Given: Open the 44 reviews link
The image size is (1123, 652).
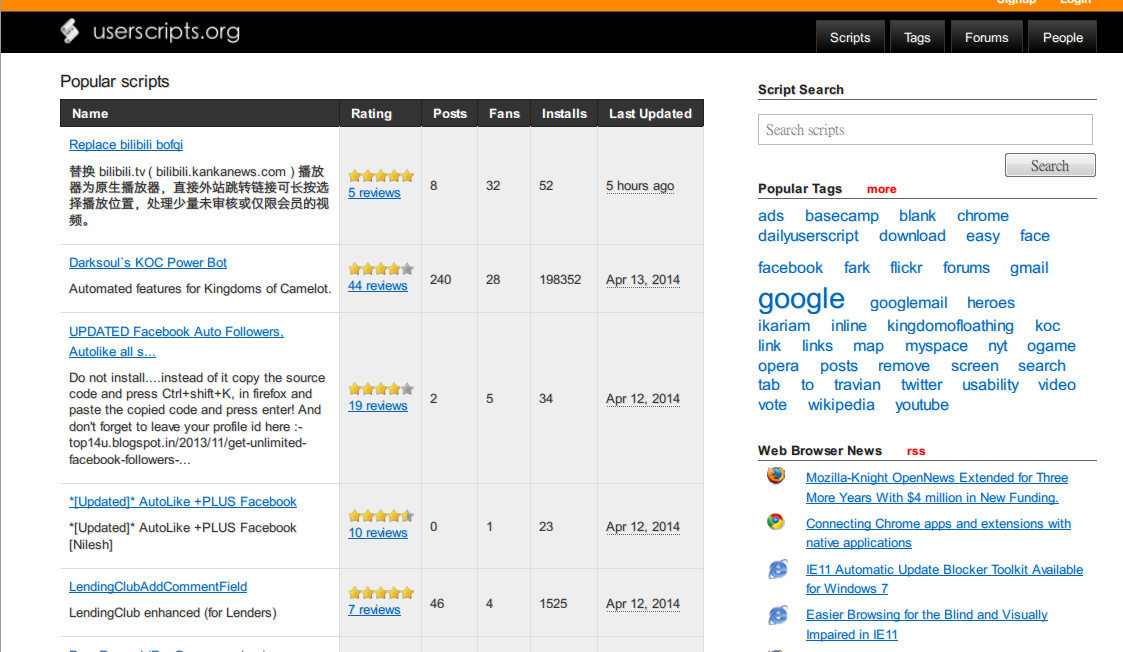Looking at the screenshot, I should click(377, 286).
